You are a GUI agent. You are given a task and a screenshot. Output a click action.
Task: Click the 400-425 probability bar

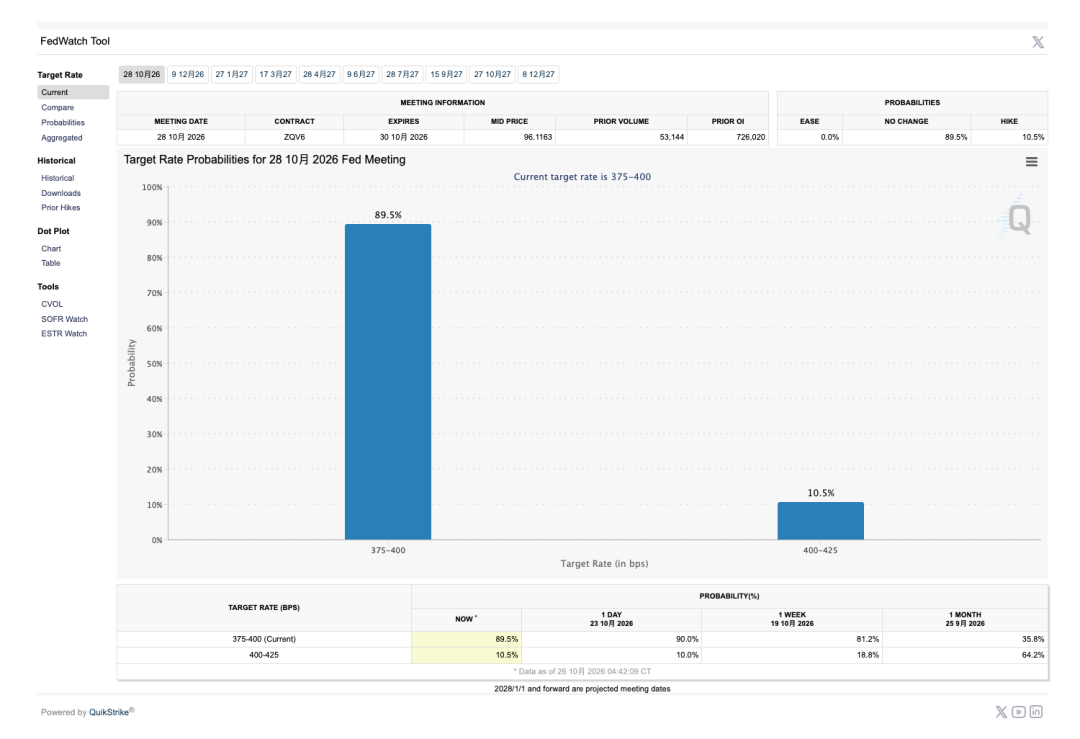pos(820,521)
